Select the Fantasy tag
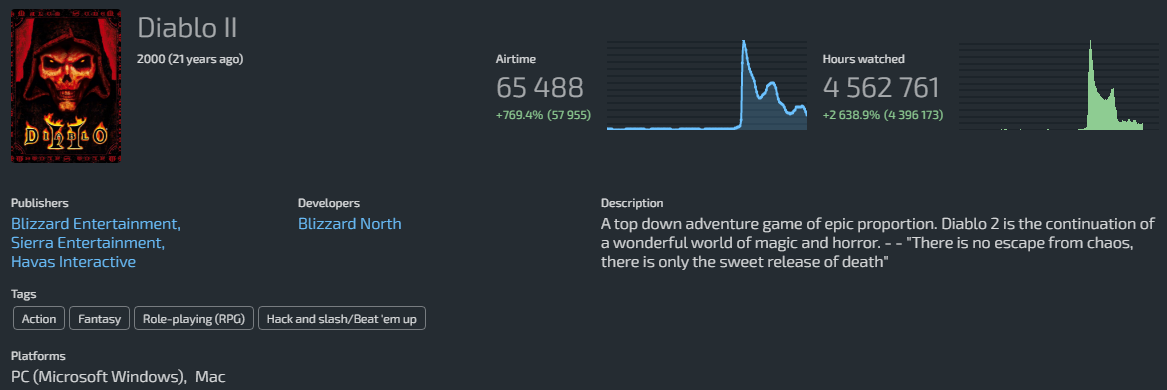Viewport: 1167px width, 390px height. [100, 319]
